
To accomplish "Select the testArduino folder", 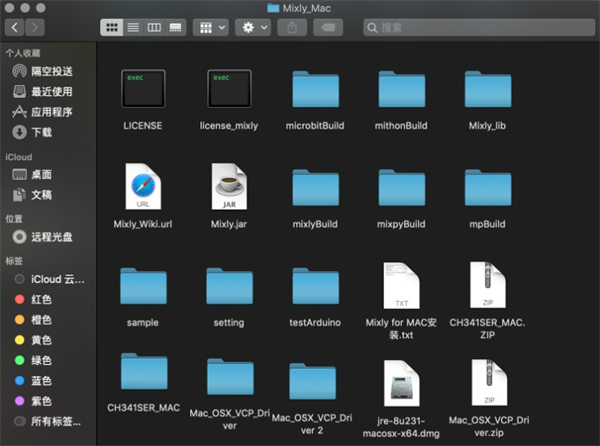I will pyautogui.click(x=316, y=286).
